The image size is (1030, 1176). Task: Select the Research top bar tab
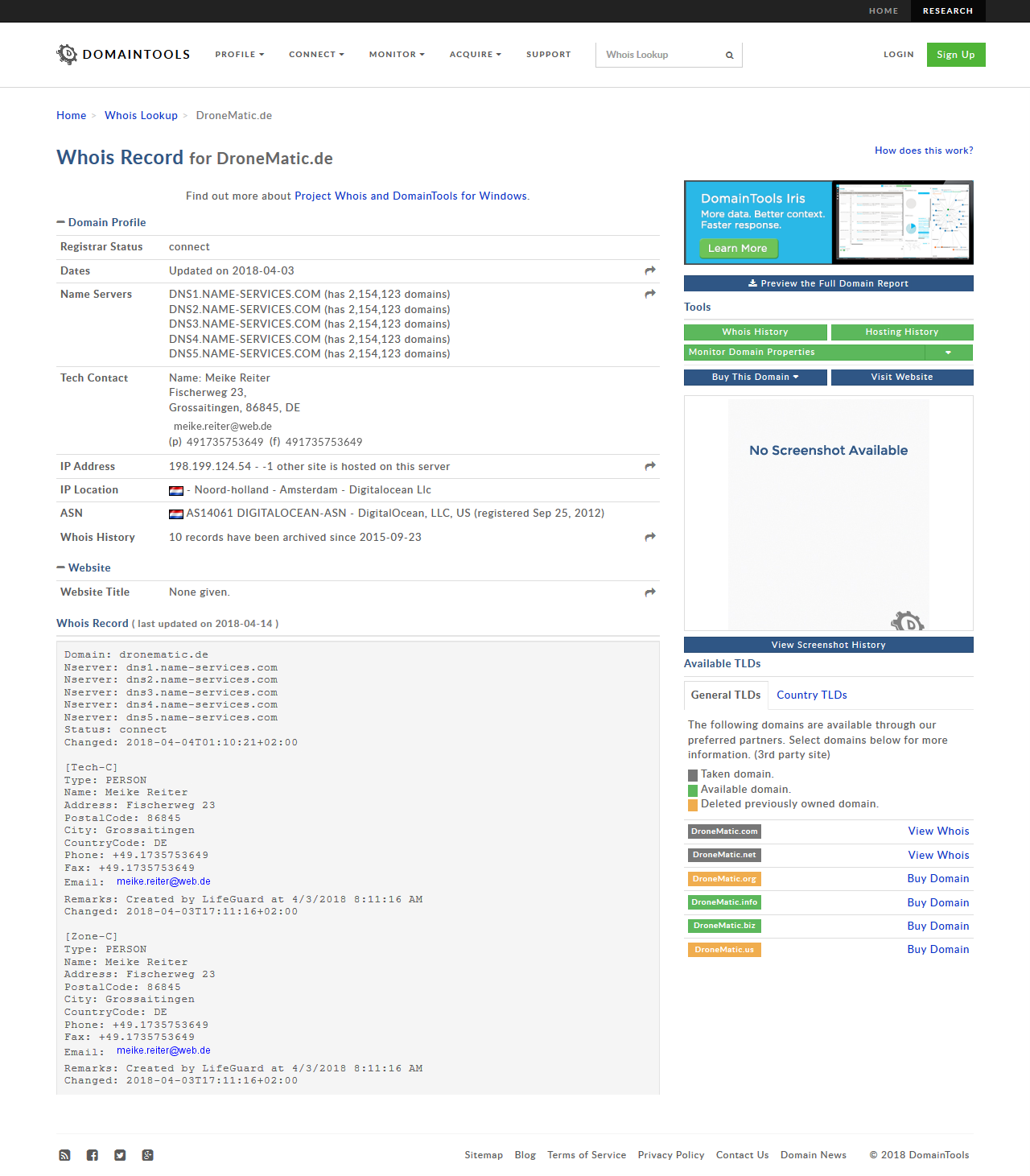pos(948,11)
